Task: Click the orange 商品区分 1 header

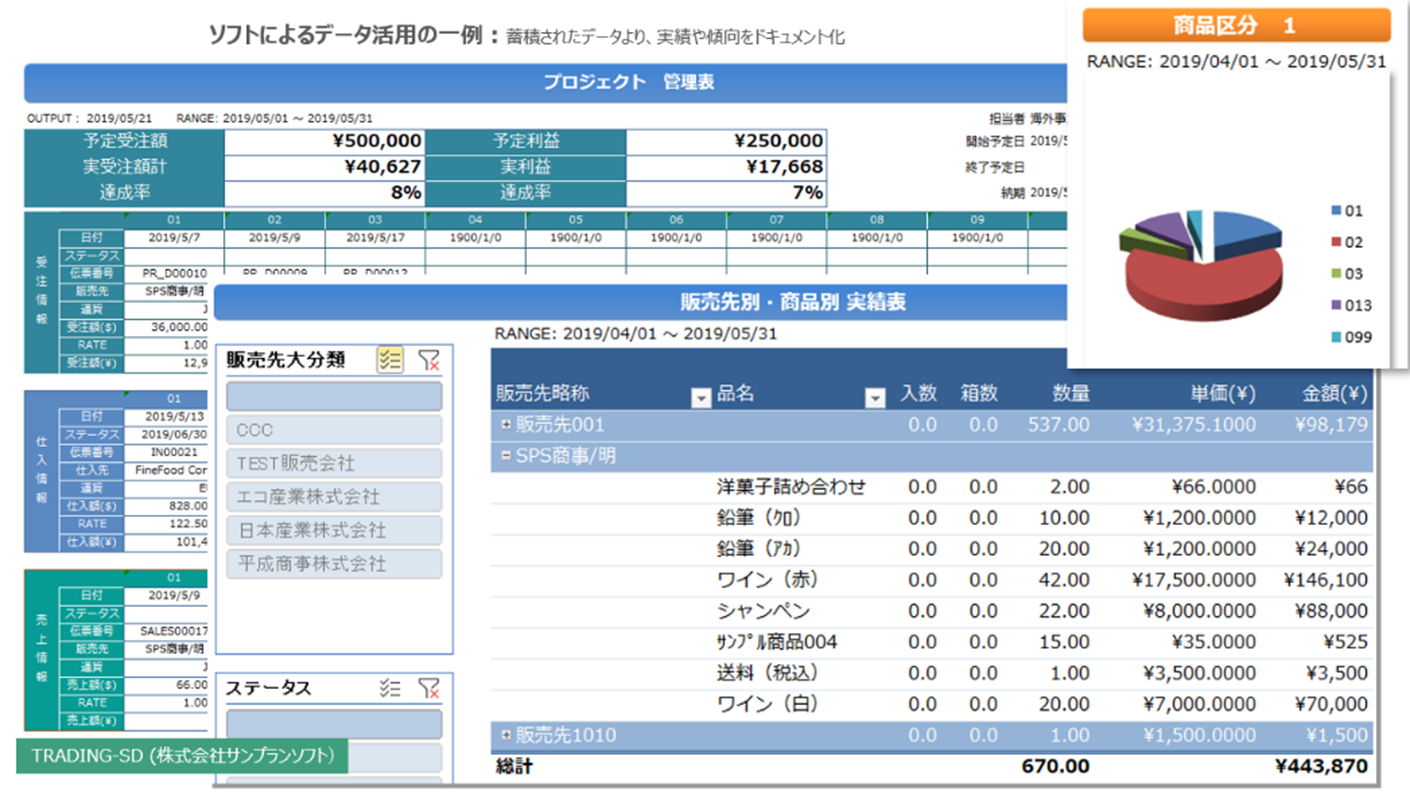Action: pos(1236,25)
